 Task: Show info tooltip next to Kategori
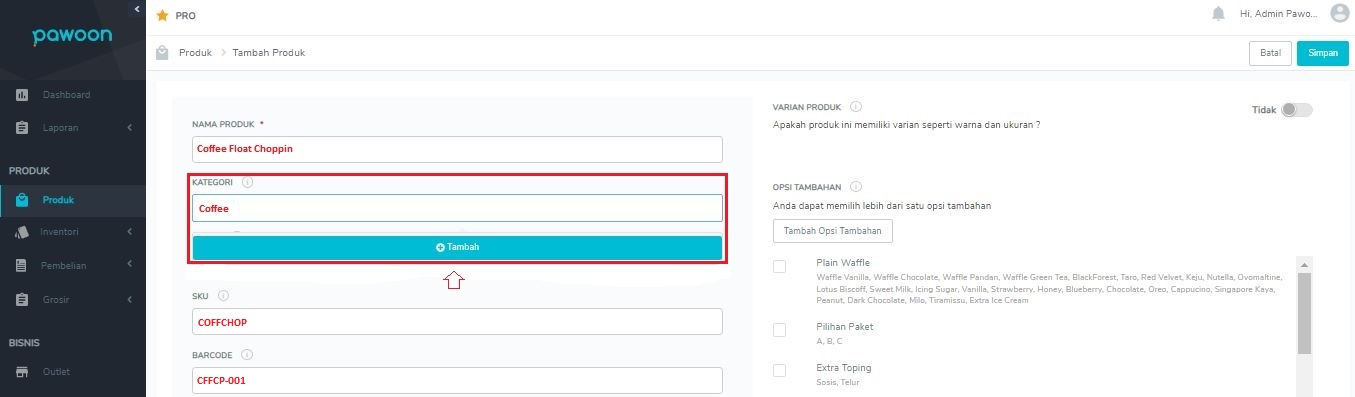[247, 183]
